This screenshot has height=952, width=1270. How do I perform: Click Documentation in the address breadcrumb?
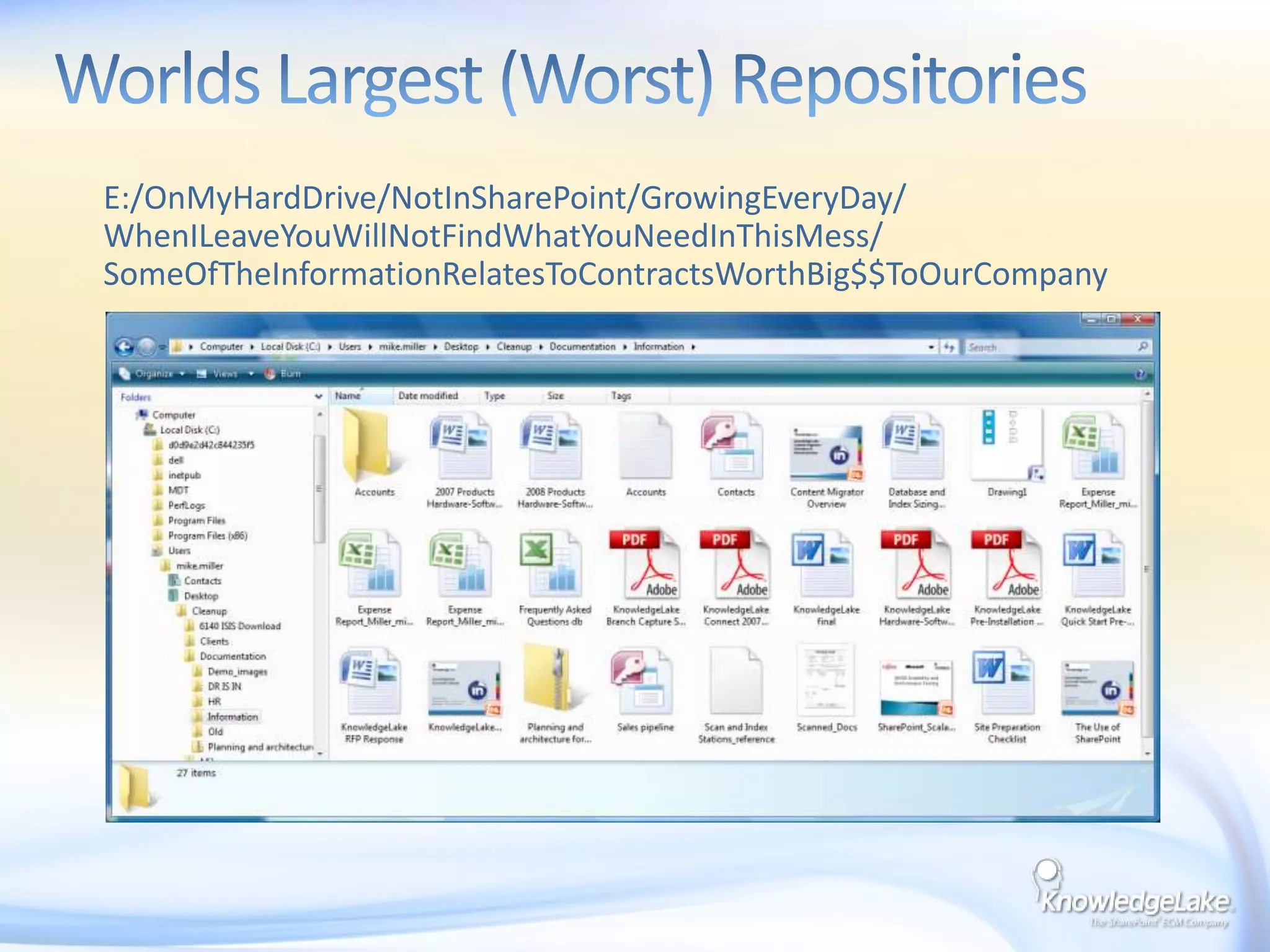tap(582, 346)
